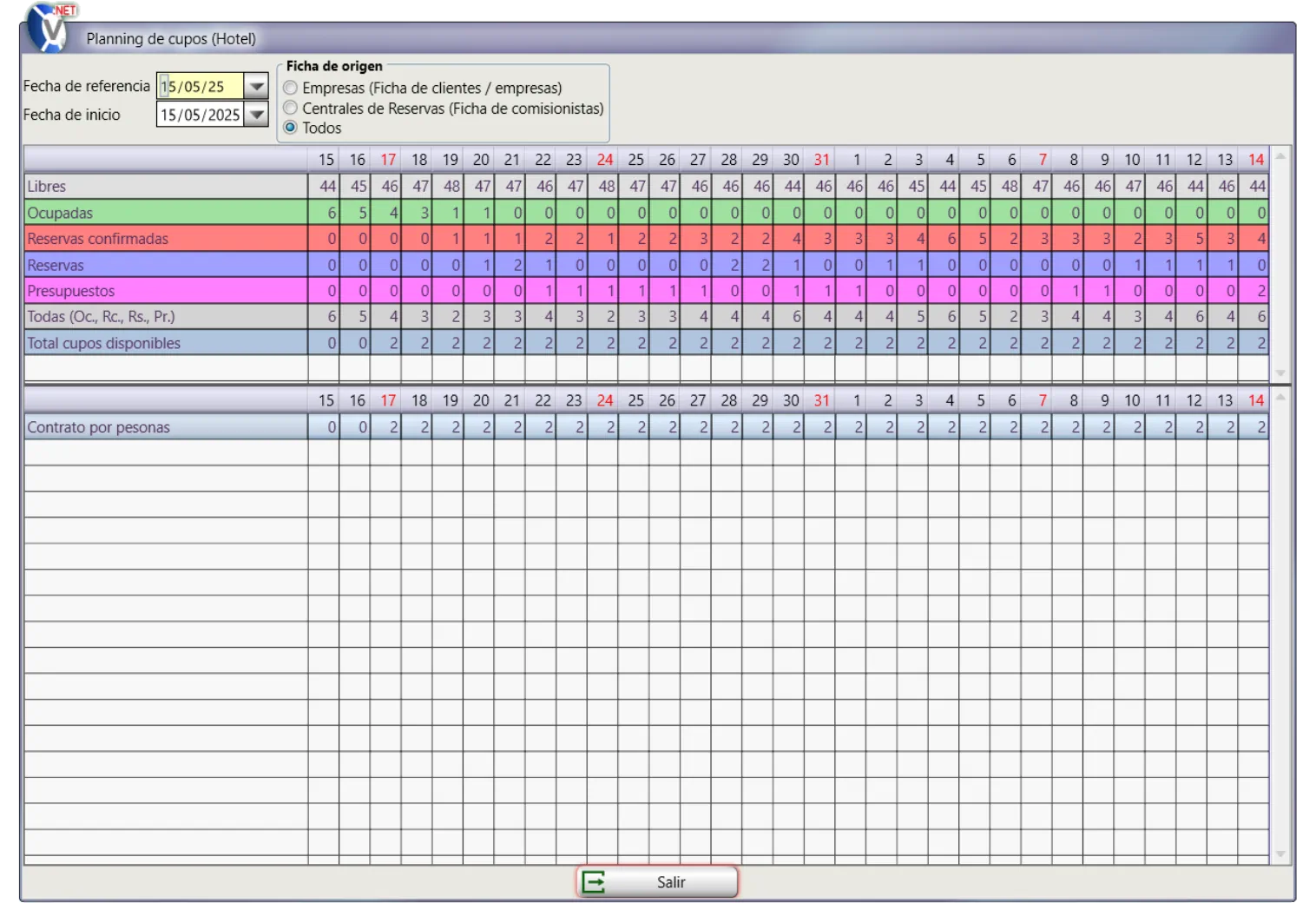Click the application logo in the title bar
The width and height of the screenshot is (1316, 903).
point(49,28)
